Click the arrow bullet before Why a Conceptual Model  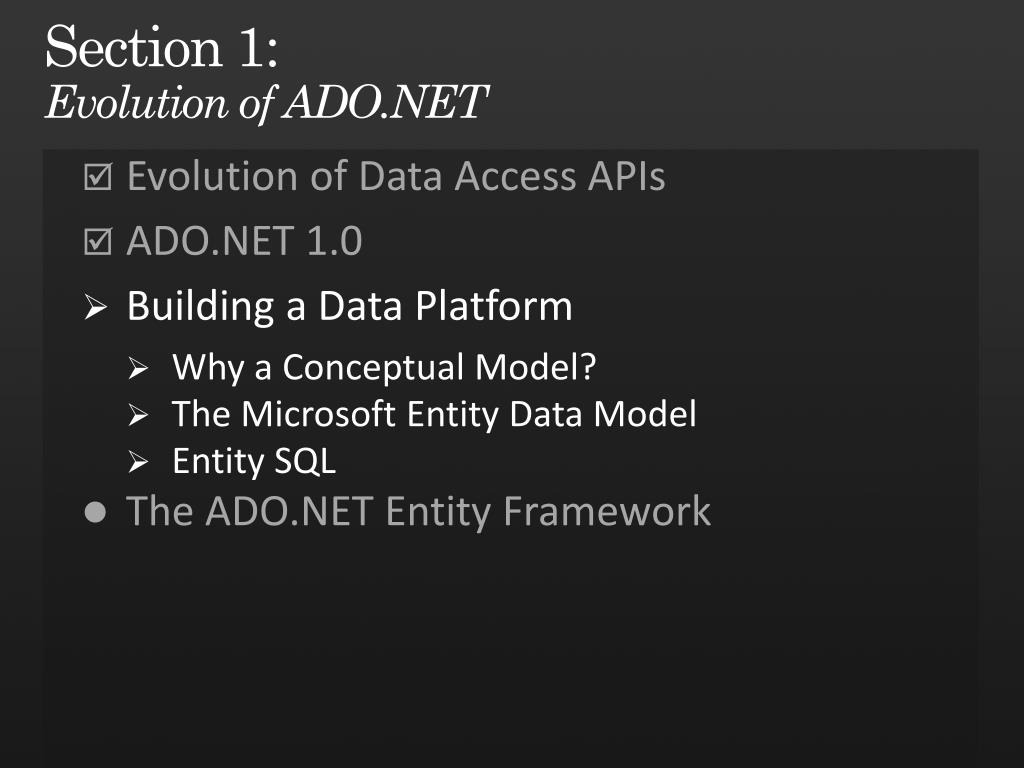(x=138, y=368)
